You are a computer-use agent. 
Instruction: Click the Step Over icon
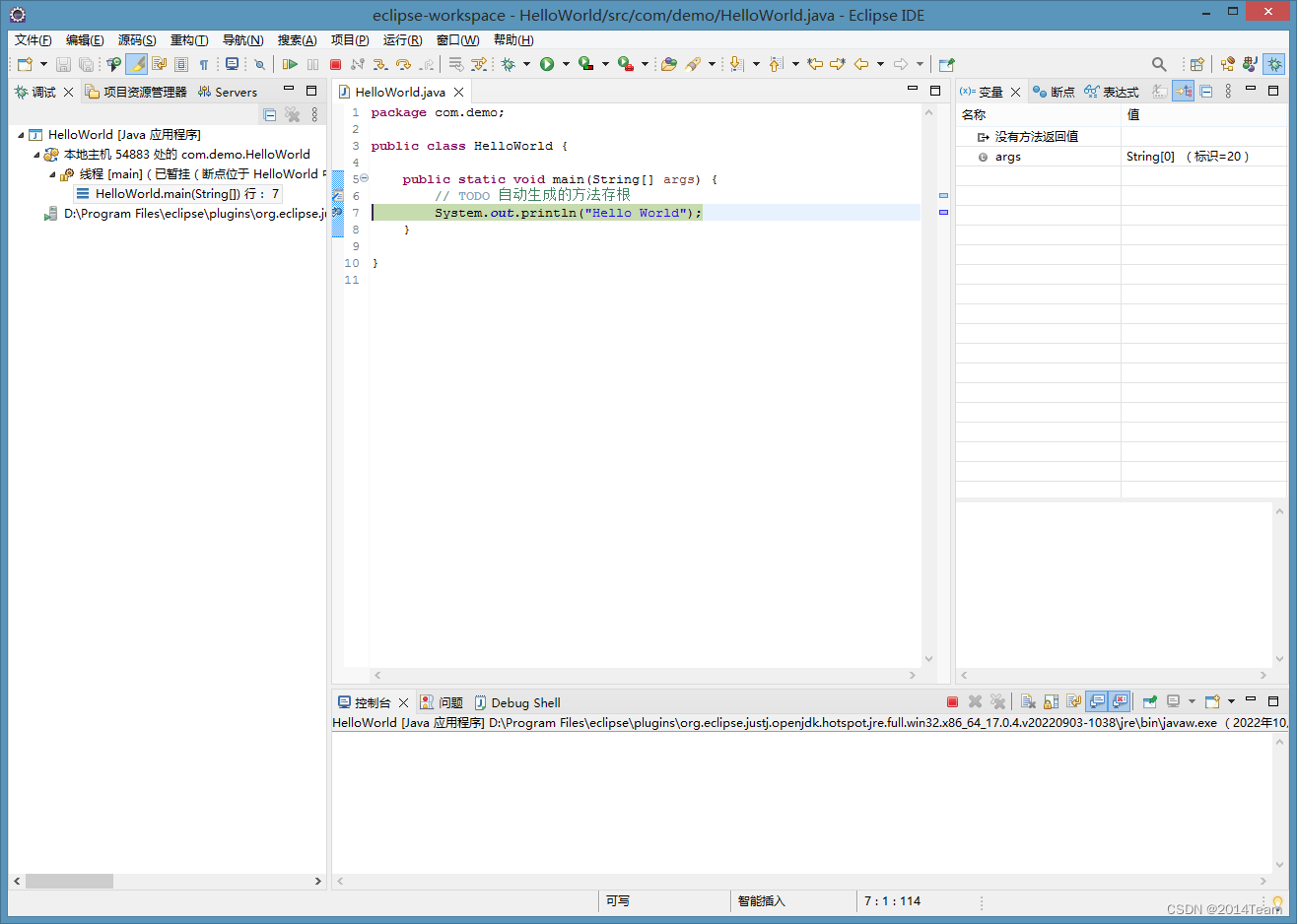(x=403, y=64)
